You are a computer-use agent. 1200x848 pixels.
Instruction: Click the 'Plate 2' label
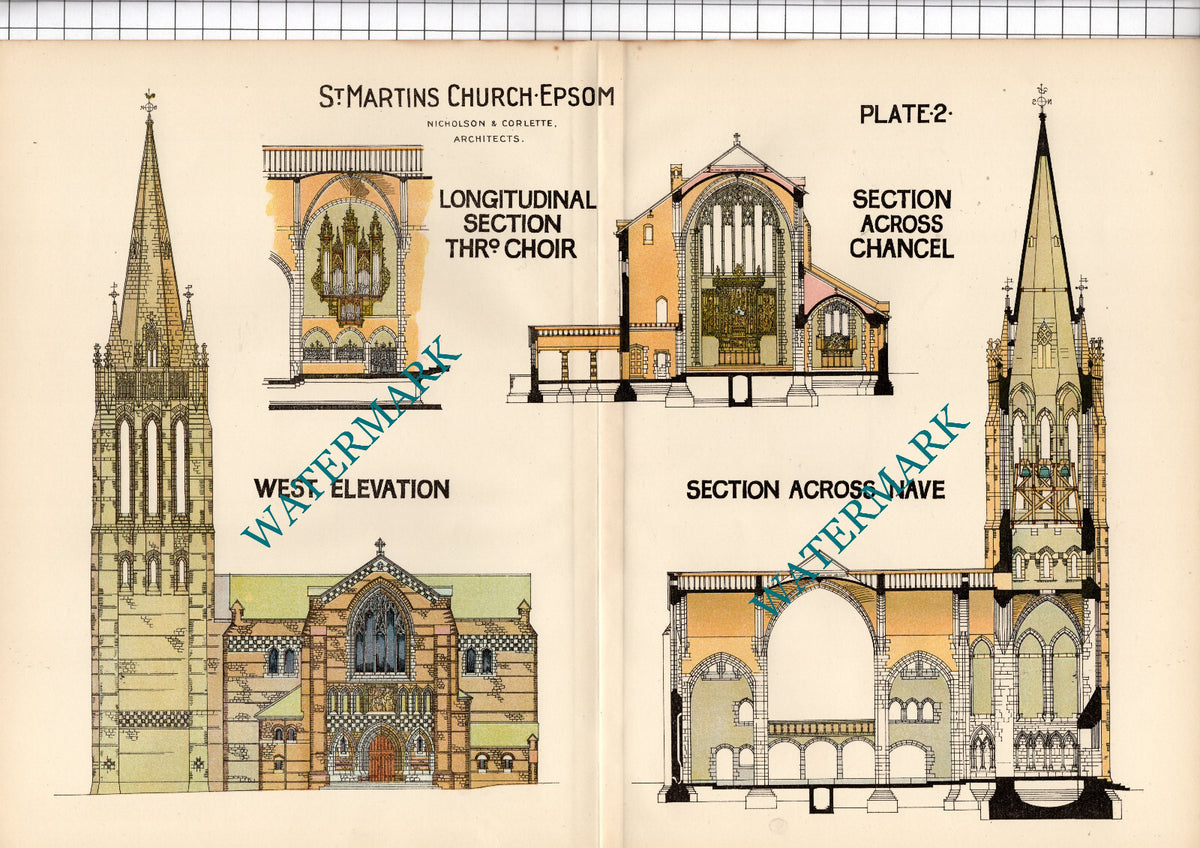click(906, 114)
